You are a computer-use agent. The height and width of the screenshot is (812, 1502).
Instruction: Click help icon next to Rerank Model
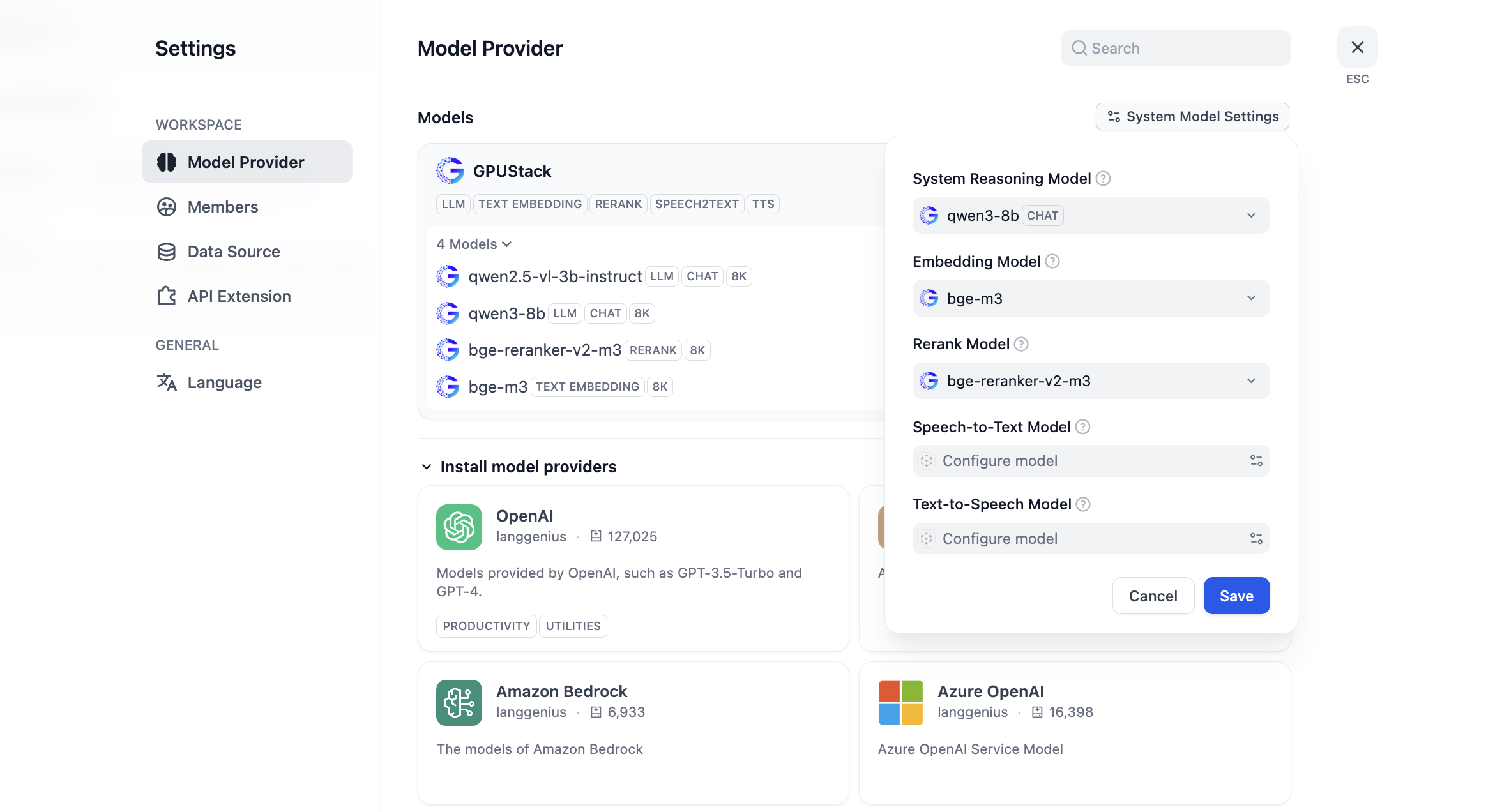[x=1021, y=345]
